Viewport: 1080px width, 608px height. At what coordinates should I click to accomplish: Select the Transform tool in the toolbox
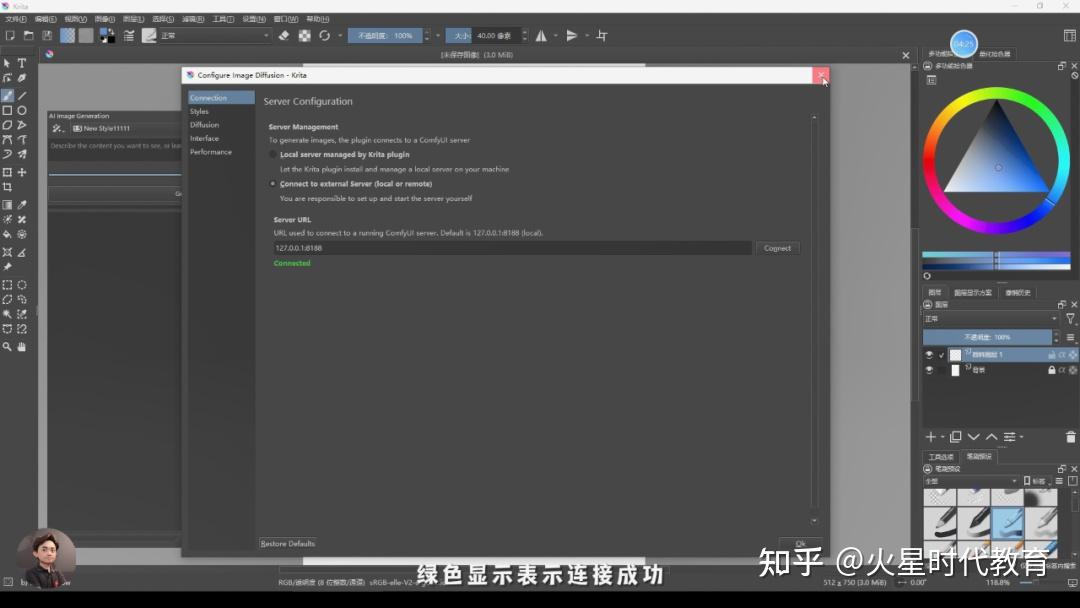pyautogui.click(x=8, y=172)
